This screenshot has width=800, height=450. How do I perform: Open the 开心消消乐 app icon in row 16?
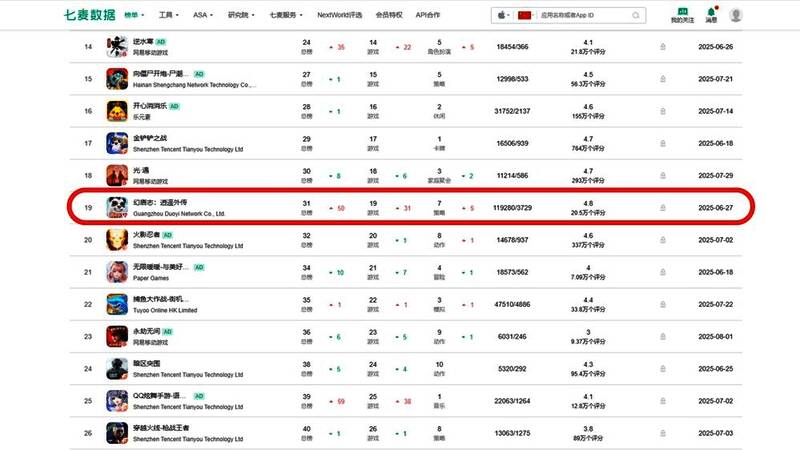pos(117,111)
